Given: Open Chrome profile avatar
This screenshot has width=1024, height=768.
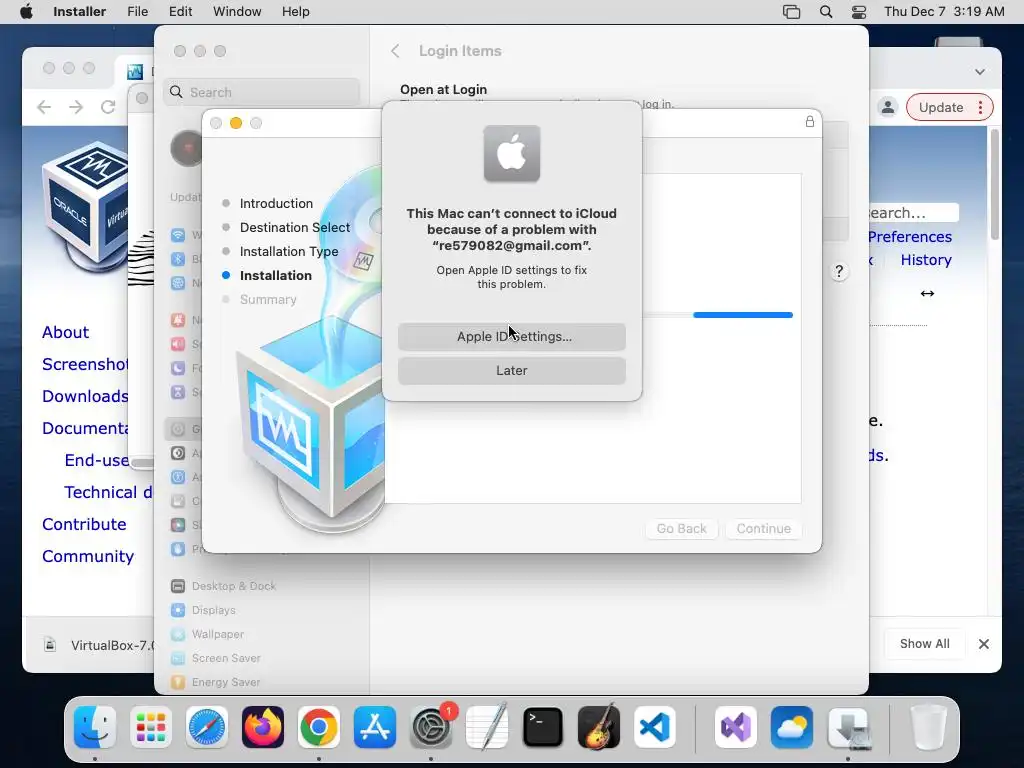Looking at the screenshot, I should click(888, 108).
